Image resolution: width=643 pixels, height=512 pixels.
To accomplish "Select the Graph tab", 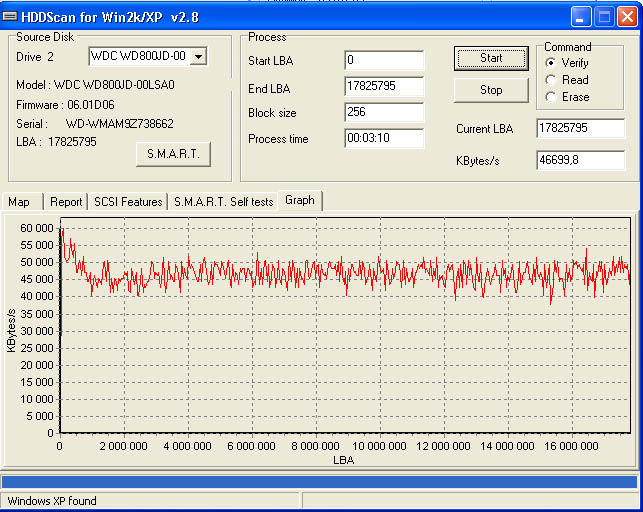I will coord(299,200).
